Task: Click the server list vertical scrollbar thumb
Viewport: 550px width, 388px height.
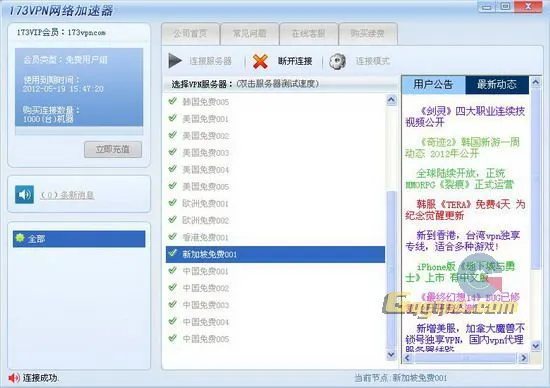Action: [x=391, y=269]
